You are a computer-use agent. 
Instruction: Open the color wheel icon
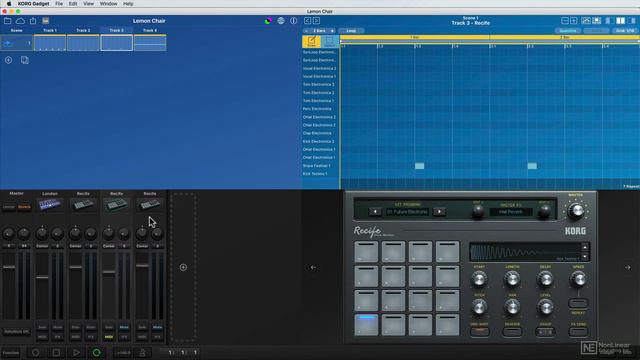pos(268,21)
